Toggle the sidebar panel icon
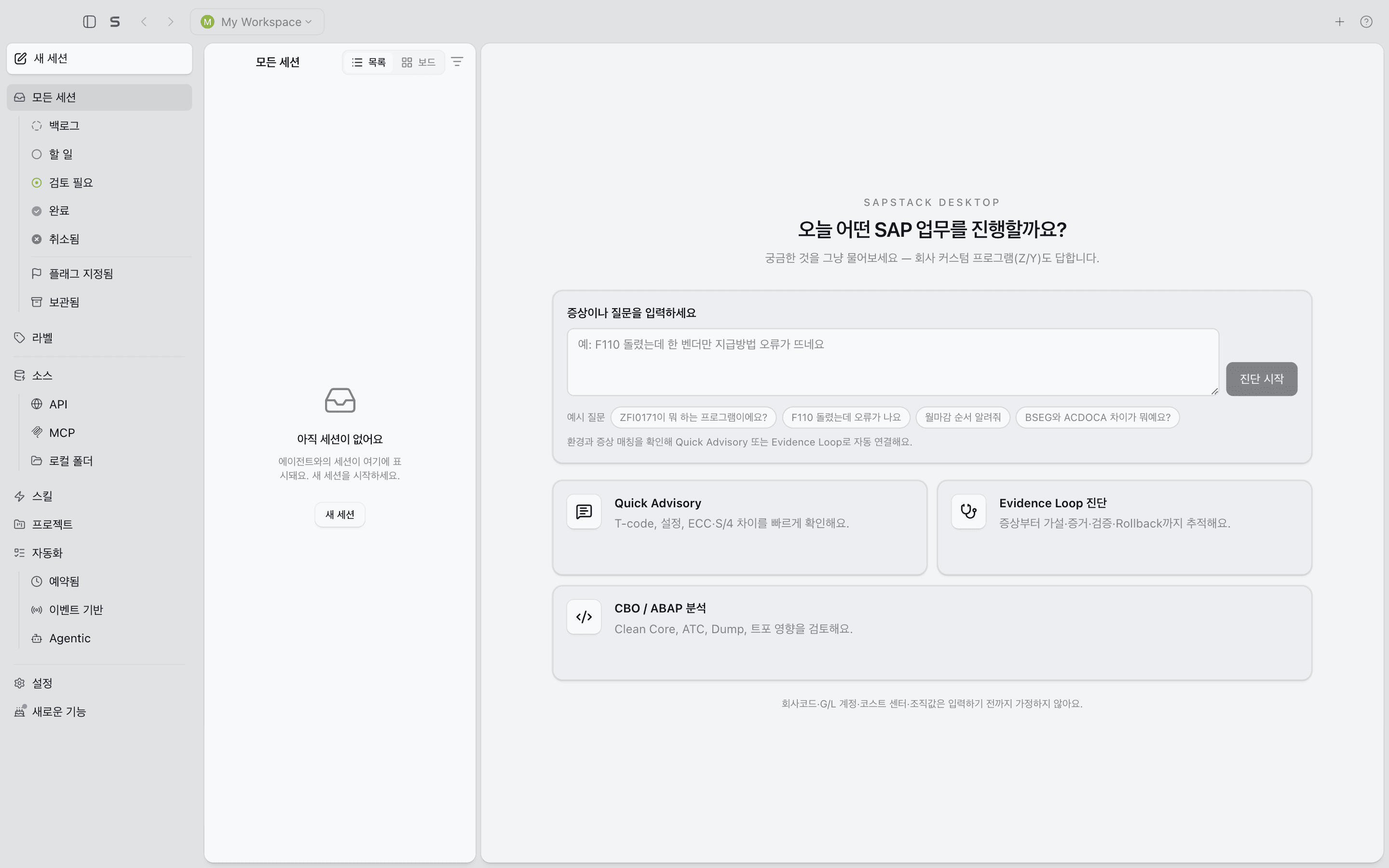1389x868 pixels. 89,22
